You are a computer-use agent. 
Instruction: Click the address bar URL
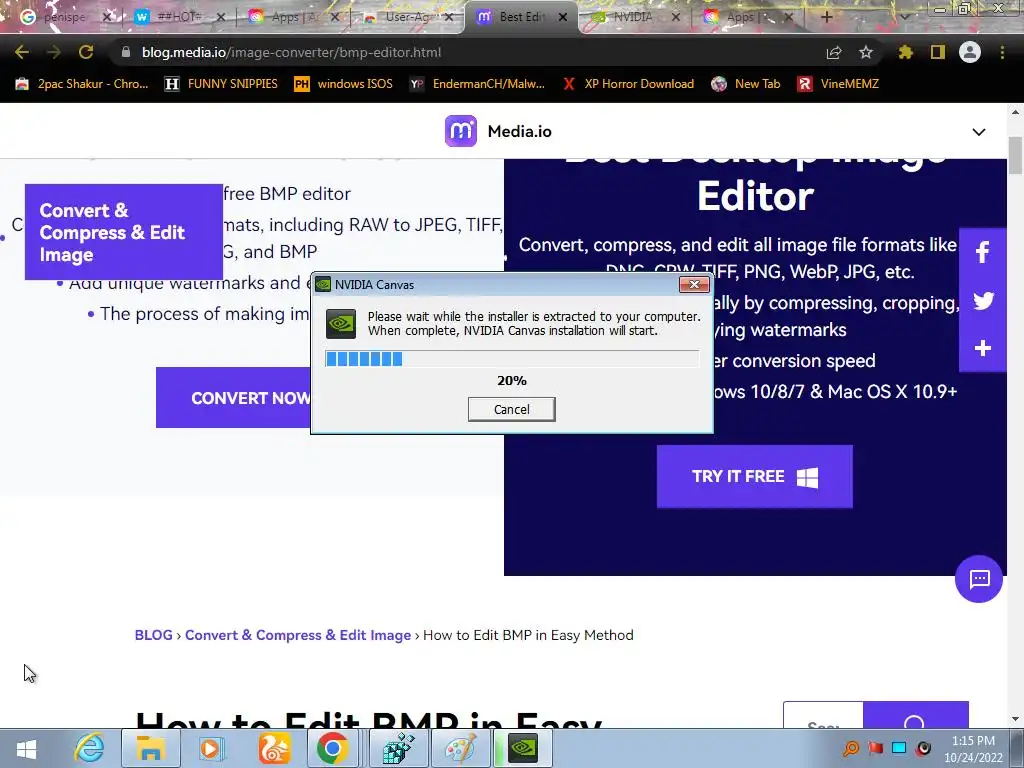point(291,52)
